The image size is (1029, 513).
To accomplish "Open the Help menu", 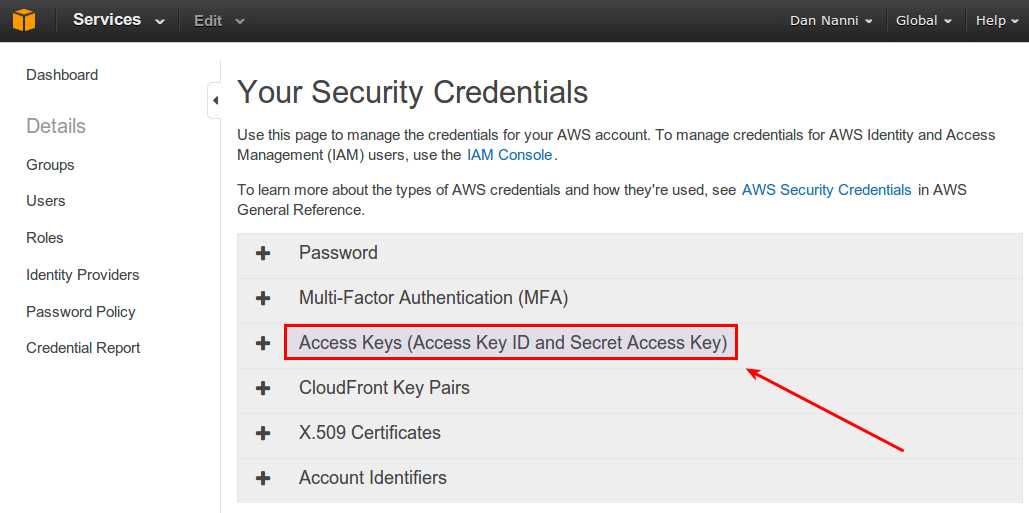I will click(996, 20).
